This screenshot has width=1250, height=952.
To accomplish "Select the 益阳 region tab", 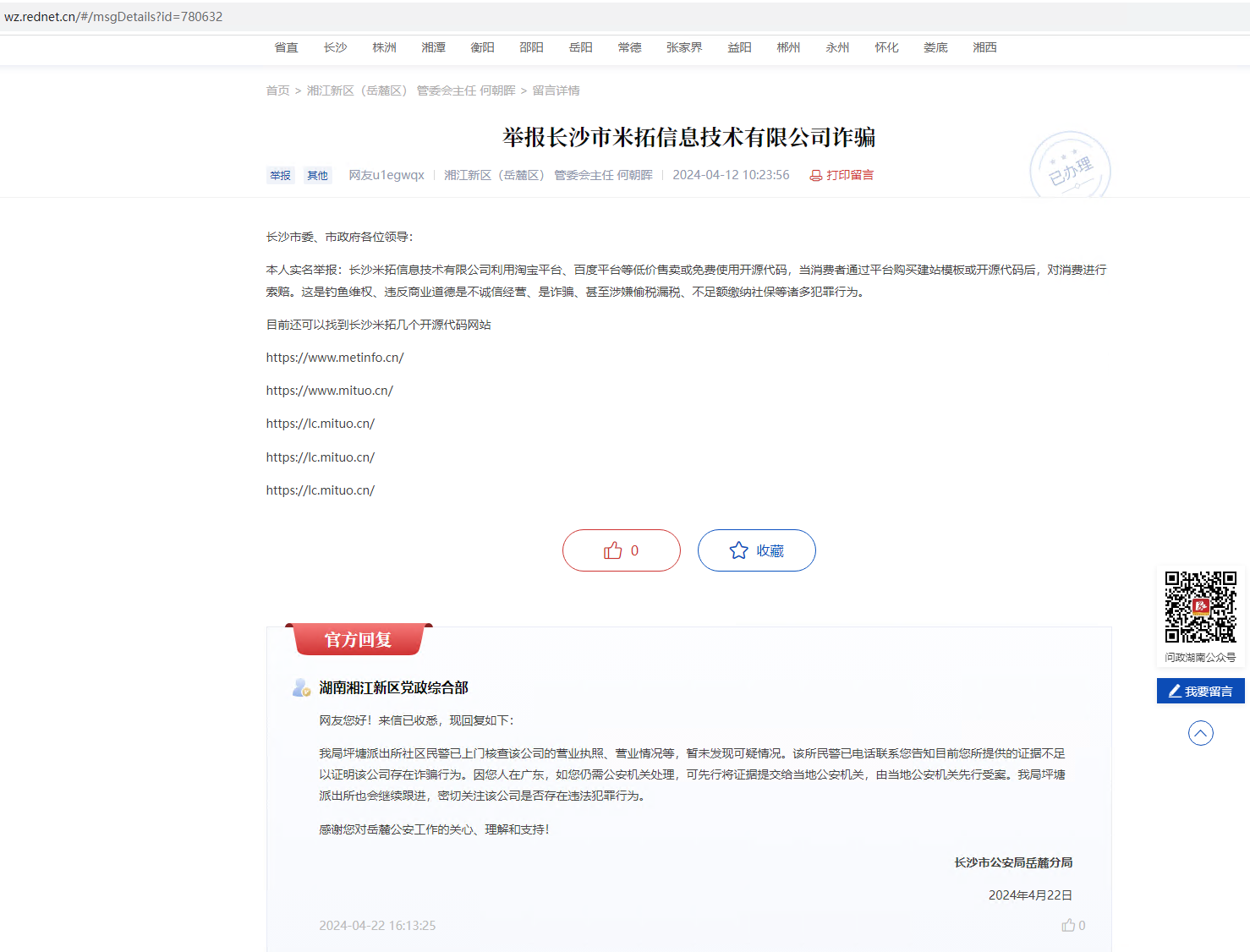I will point(740,47).
